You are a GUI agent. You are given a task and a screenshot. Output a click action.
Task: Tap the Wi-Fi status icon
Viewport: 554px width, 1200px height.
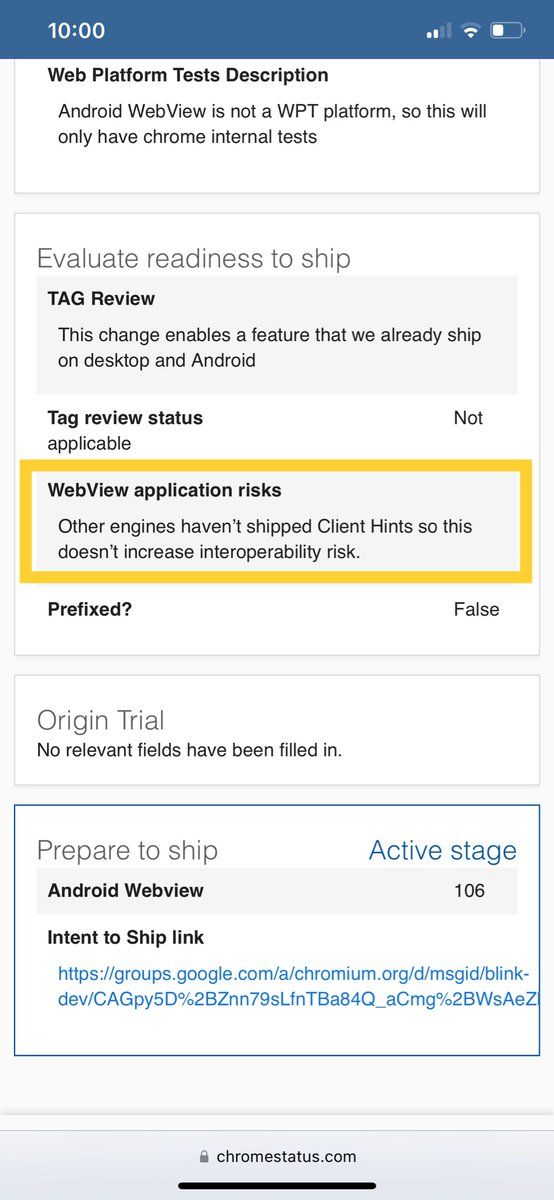coord(470,31)
